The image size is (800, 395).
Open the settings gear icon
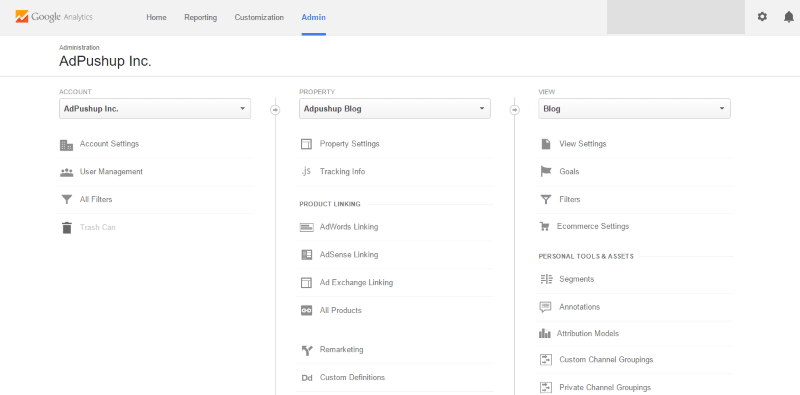pos(762,17)
